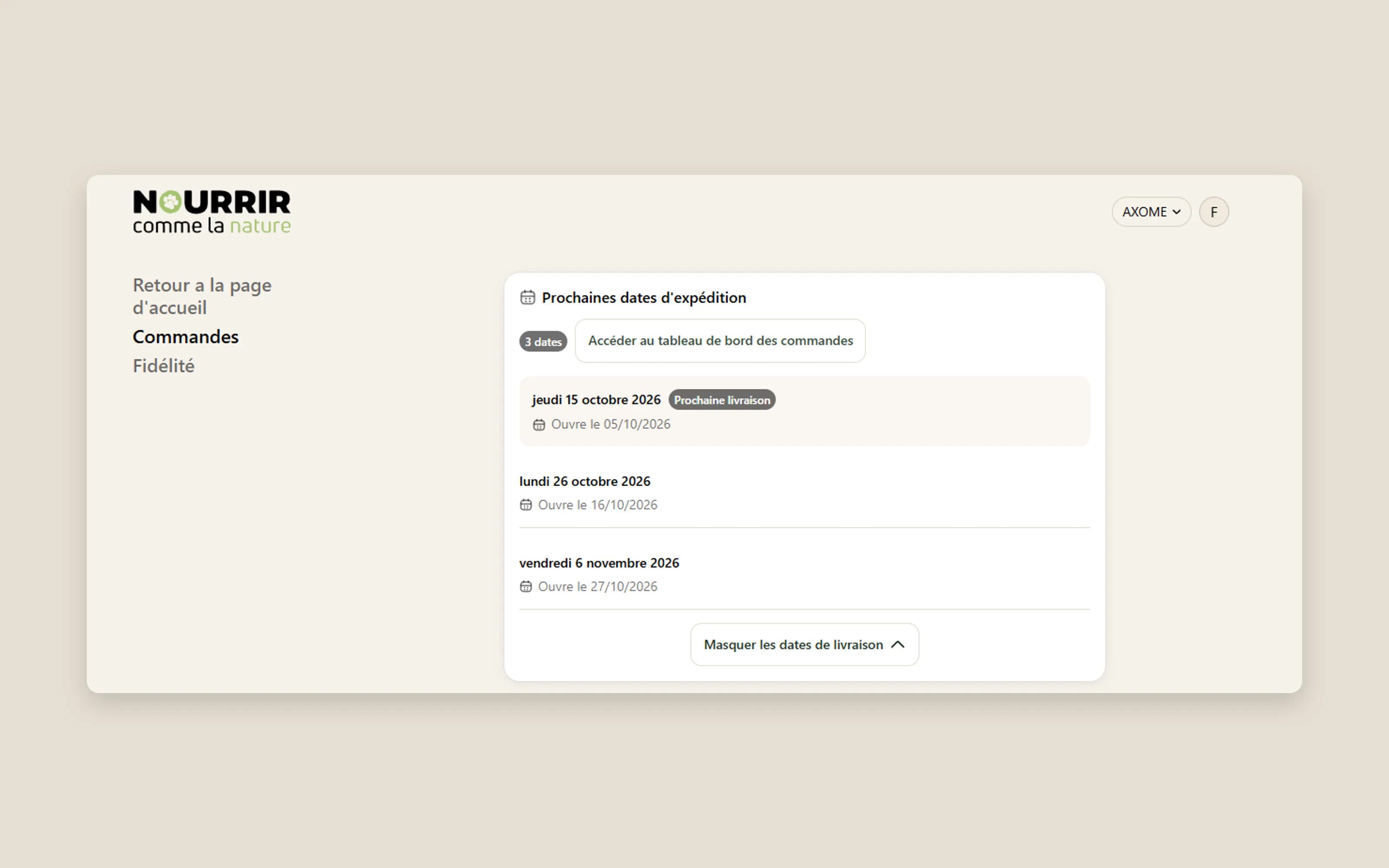Open the Fidélité section
The image size is (1389, 868).
coord(164,366)
